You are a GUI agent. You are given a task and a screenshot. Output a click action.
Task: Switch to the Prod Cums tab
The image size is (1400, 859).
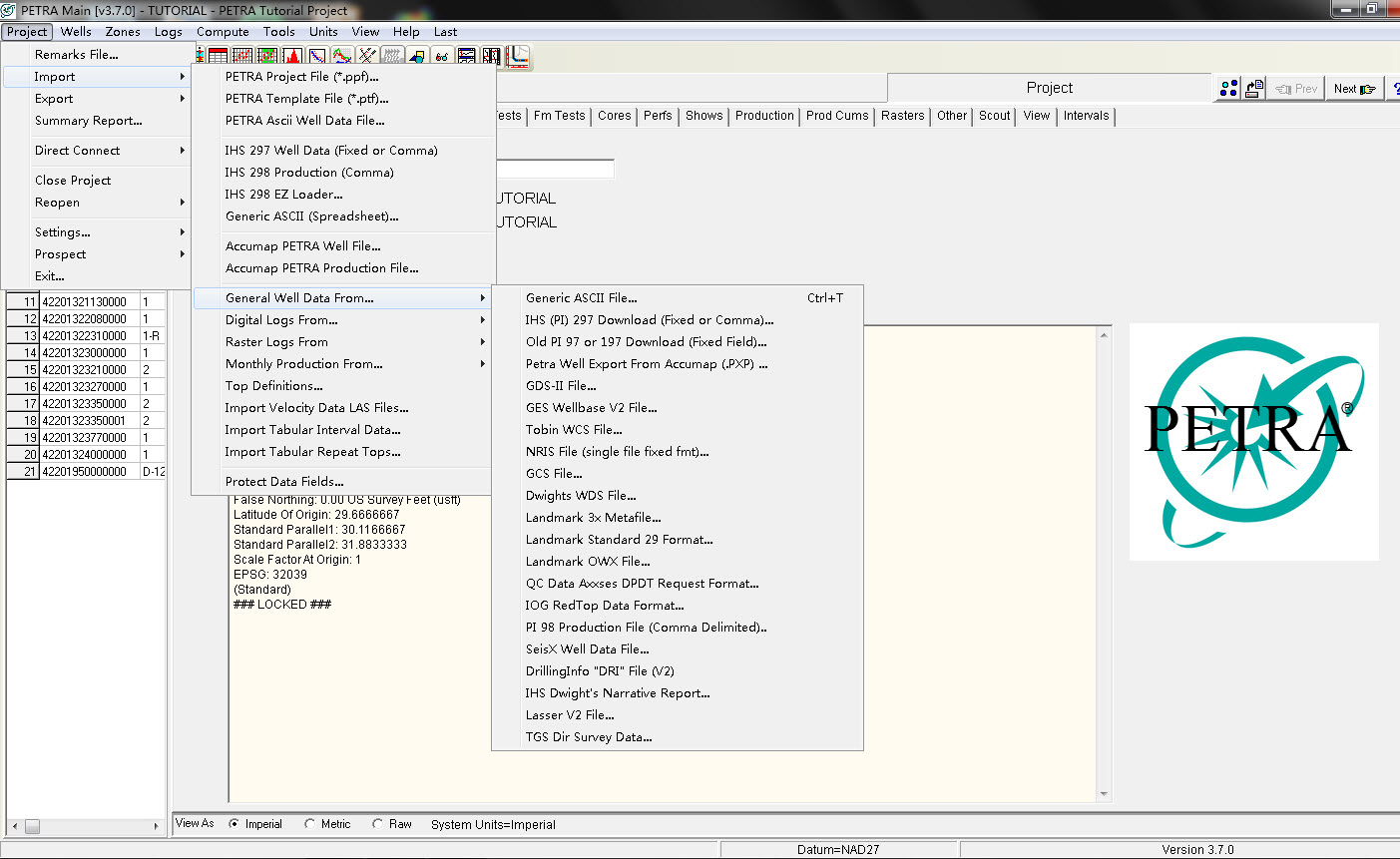pyautogui.click(x=837, y=116)
